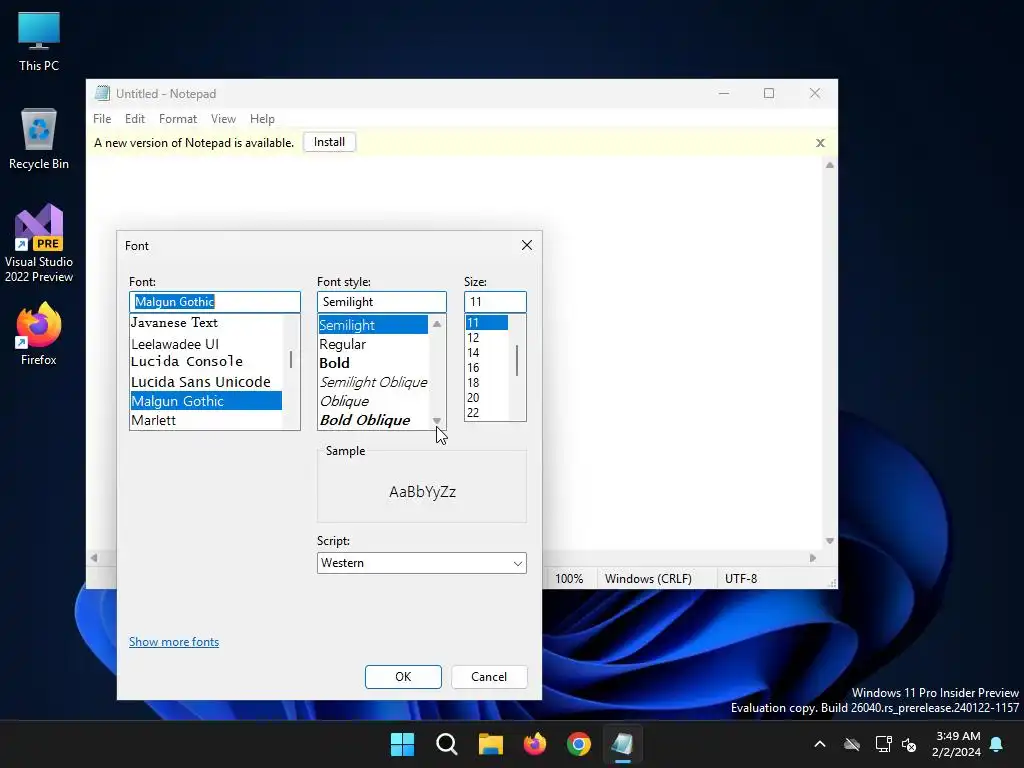Click Notepad vertical scroll-up arrow
The image size is (1024, 768).
click(x=829, y=165)
